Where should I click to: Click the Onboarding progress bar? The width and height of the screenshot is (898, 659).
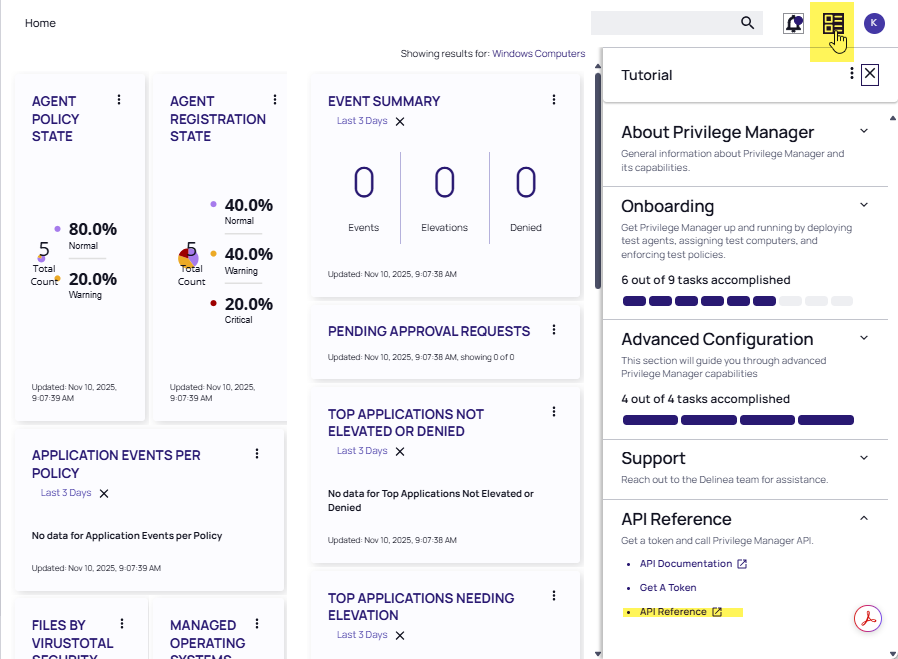[x=737, y=301]
